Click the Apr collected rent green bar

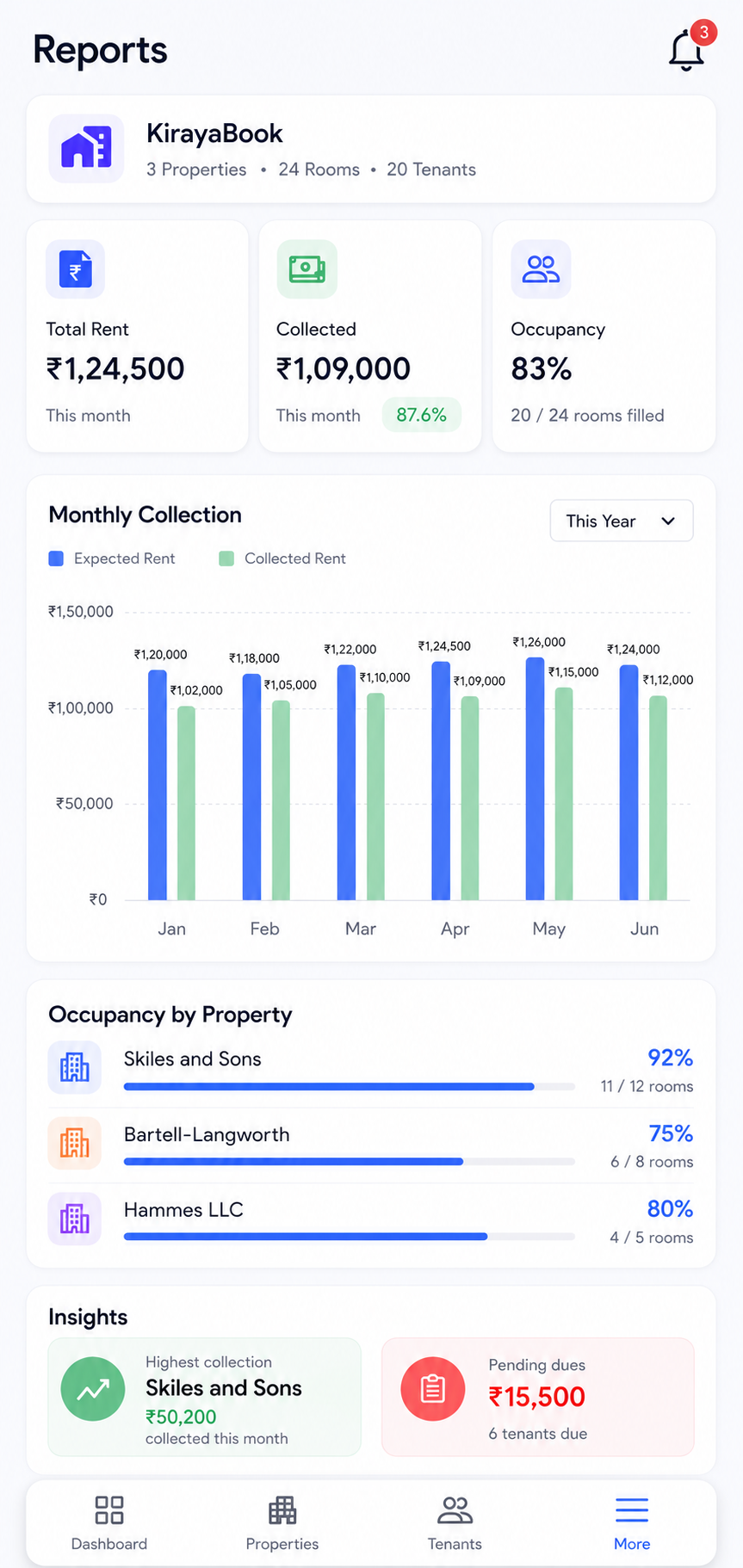[x=470, y=799]
